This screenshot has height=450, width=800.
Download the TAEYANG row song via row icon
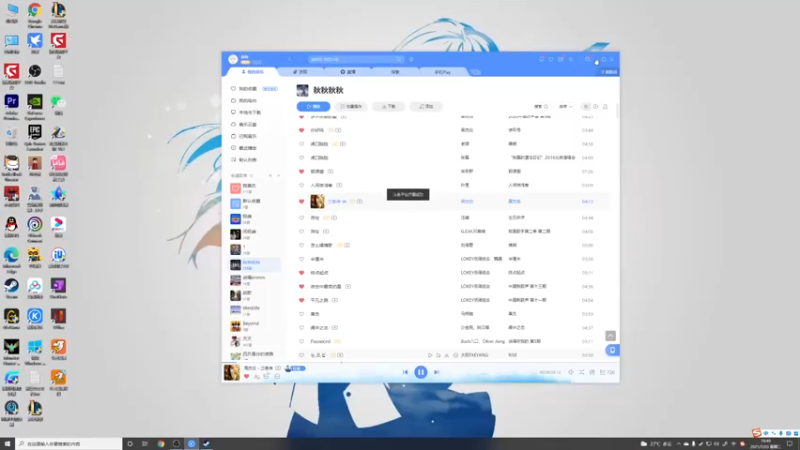pyautogui.click(x=446, y=355)
